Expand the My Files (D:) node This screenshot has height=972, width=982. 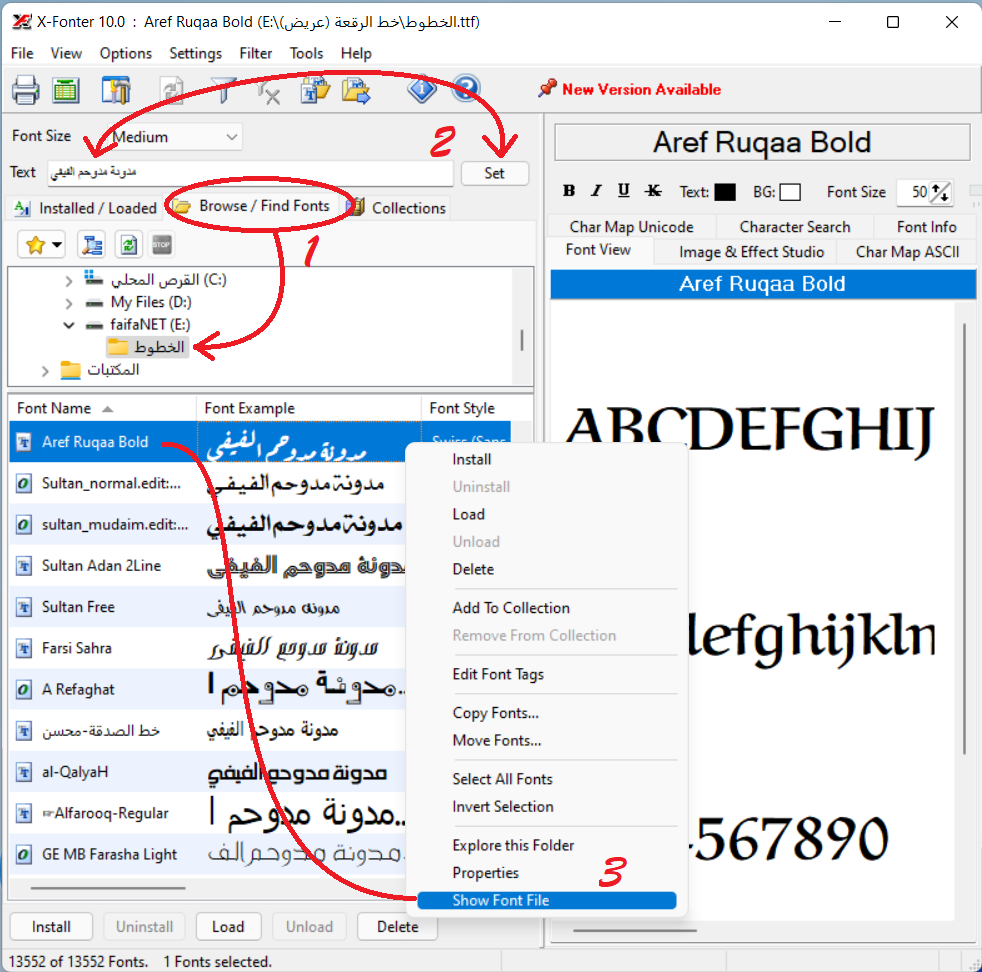pos(69,304)
